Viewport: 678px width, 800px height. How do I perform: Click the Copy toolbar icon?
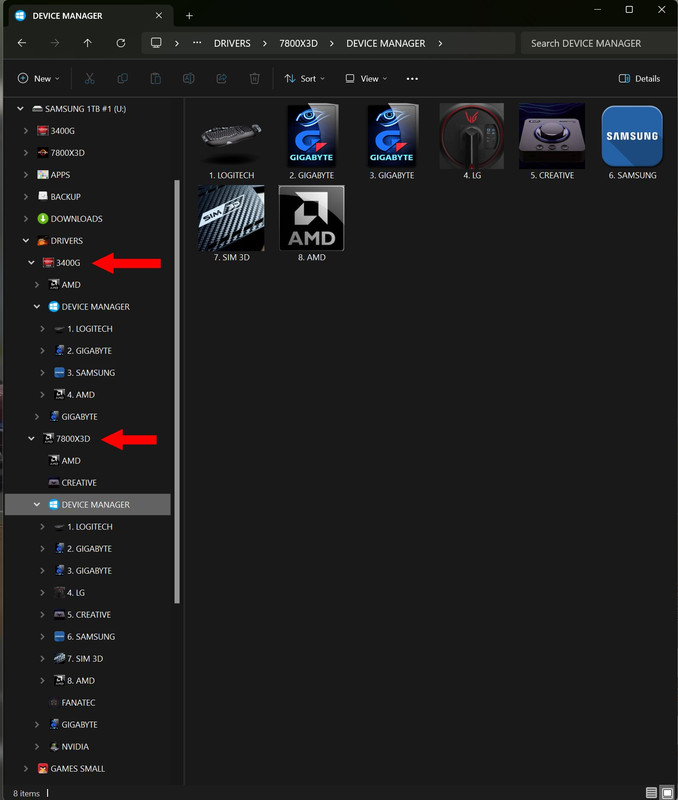(x=122, y=79)
